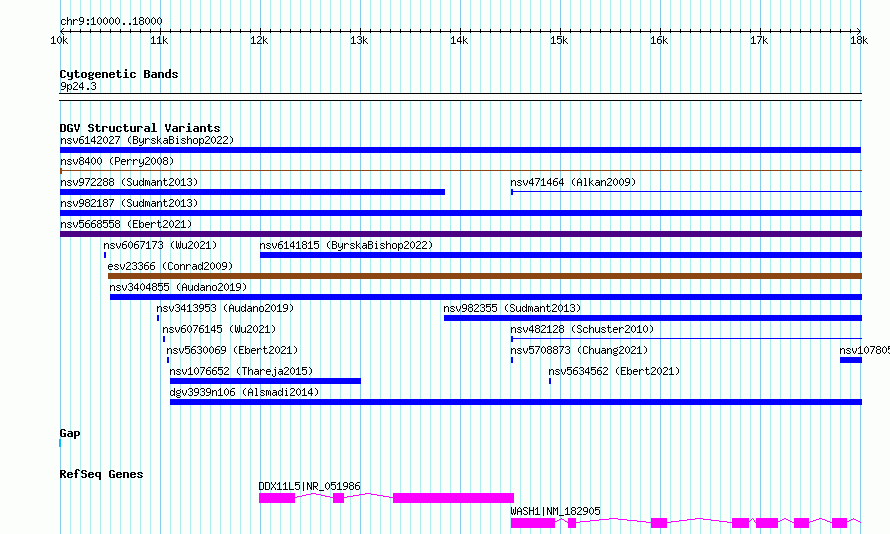This screenshot has height=534, width=890.
Task: Click the WASH1|NM_182905 gene label
Action: (555, 511)
